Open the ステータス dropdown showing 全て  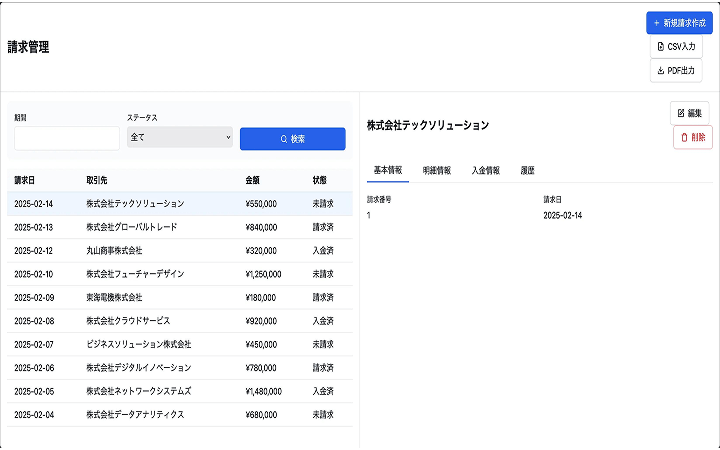pos(180,137)
